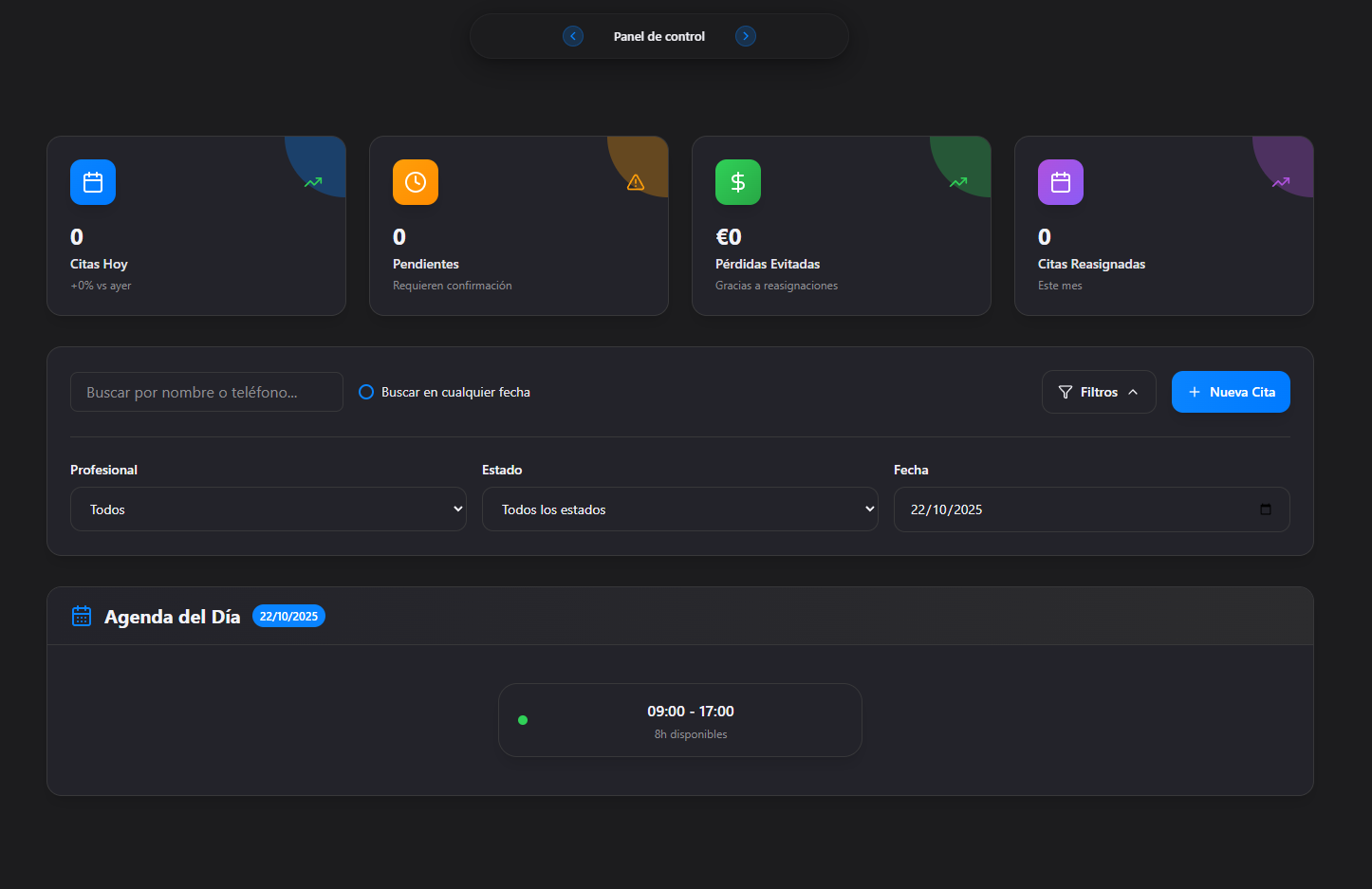This screenshot has height=889, width=1372.
Task: Click the orange warning triangle on Pendientes card
Action: pos(636,182)
